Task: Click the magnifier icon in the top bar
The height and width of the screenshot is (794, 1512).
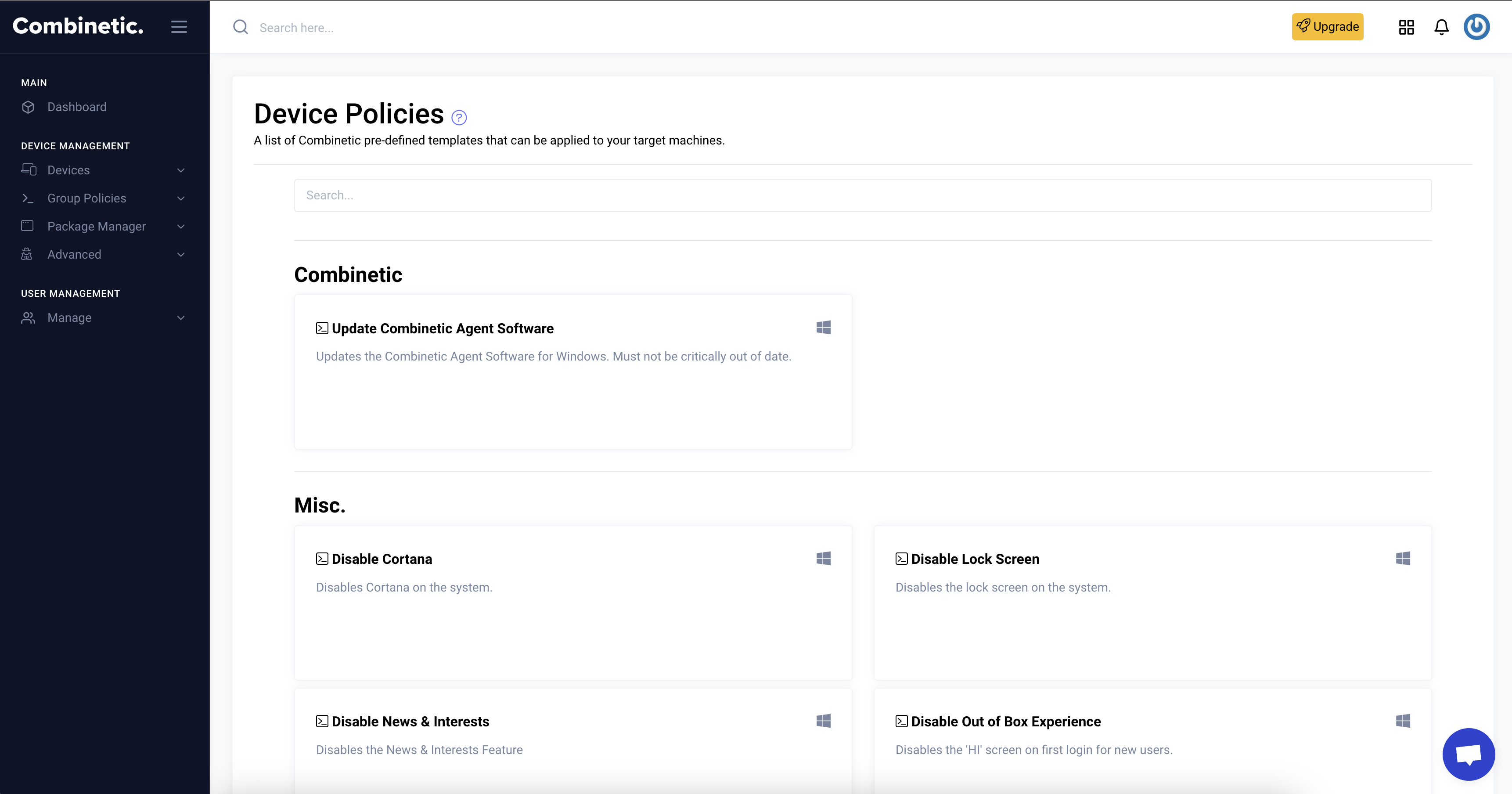Action: pyautogui.click(x=241, y=27)
